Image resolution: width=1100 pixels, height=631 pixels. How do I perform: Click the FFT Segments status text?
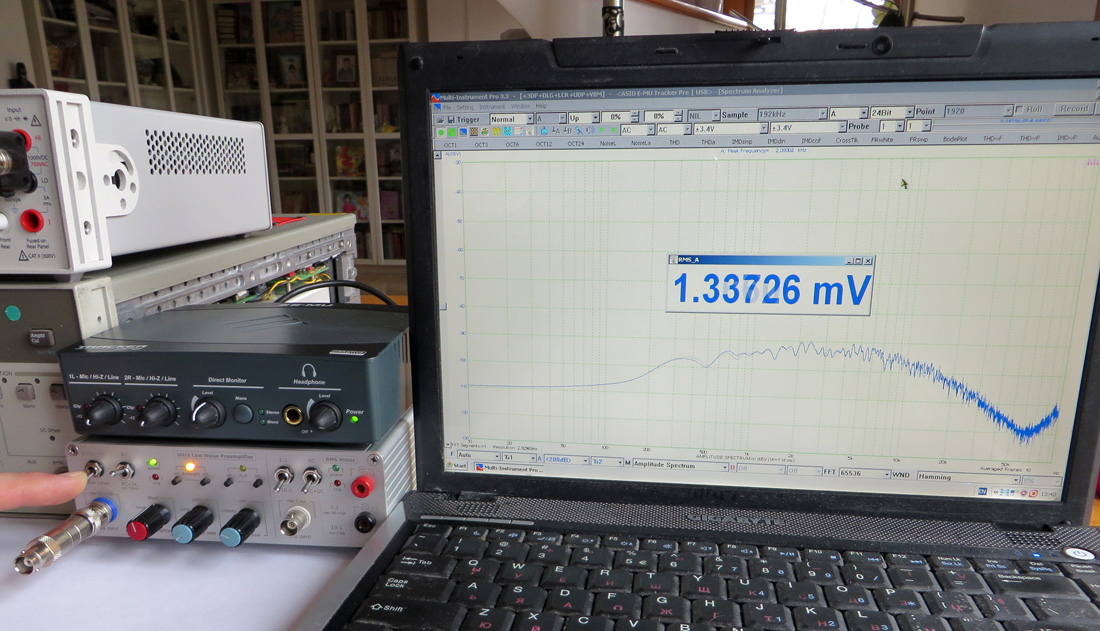click(469, 446)
